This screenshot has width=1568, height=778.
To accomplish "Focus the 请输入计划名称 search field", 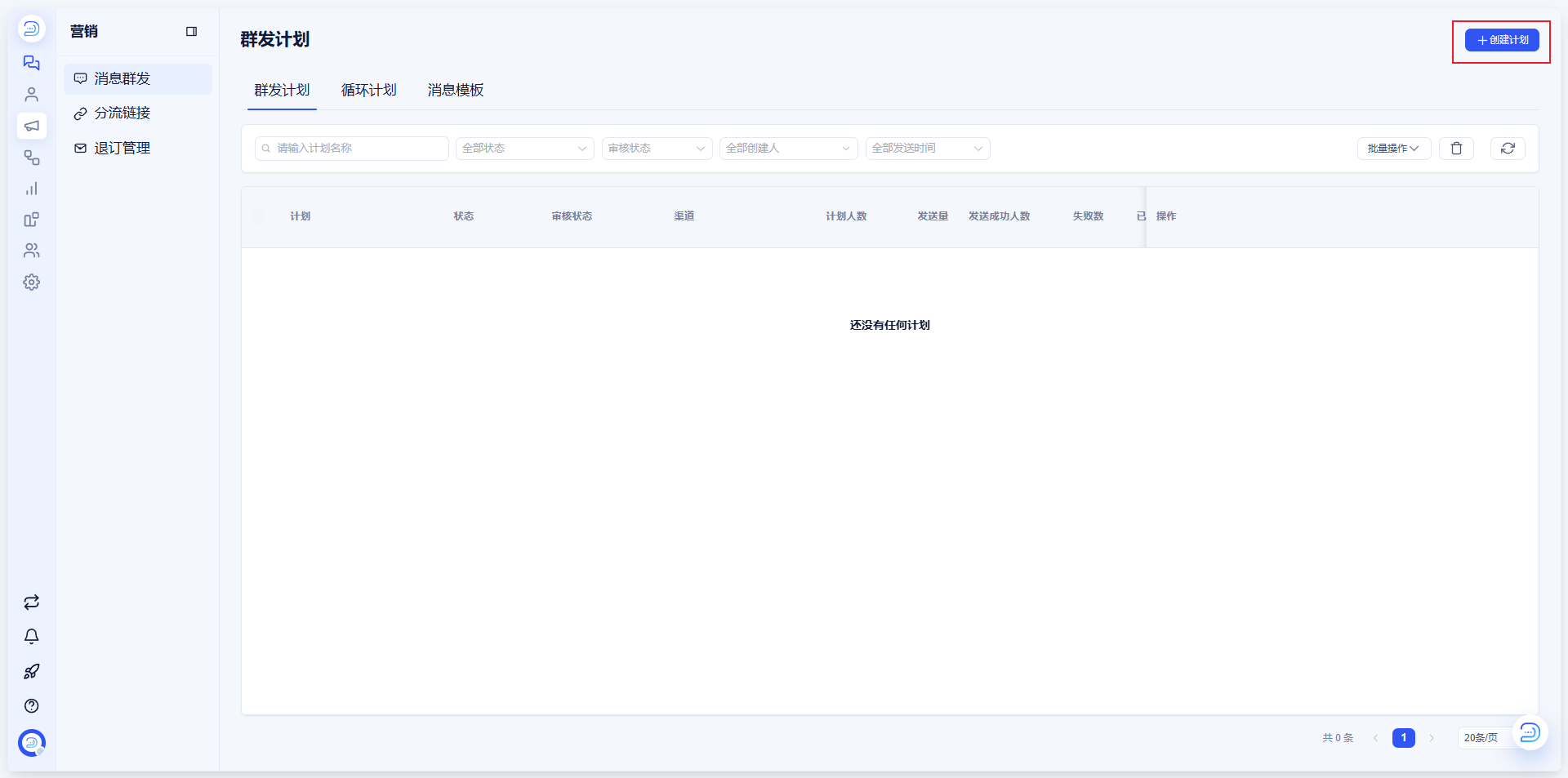I will (352, 149).
